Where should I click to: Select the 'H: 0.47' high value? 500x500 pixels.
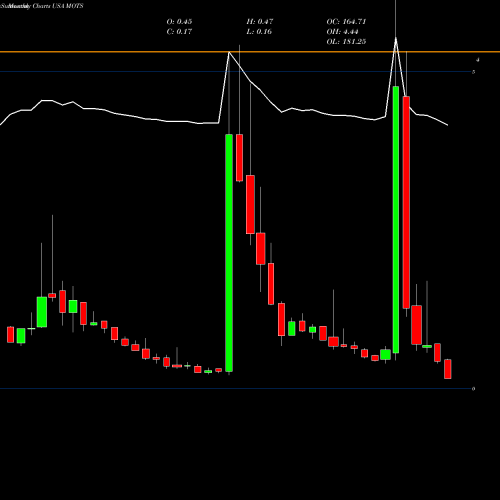(260, 22)
